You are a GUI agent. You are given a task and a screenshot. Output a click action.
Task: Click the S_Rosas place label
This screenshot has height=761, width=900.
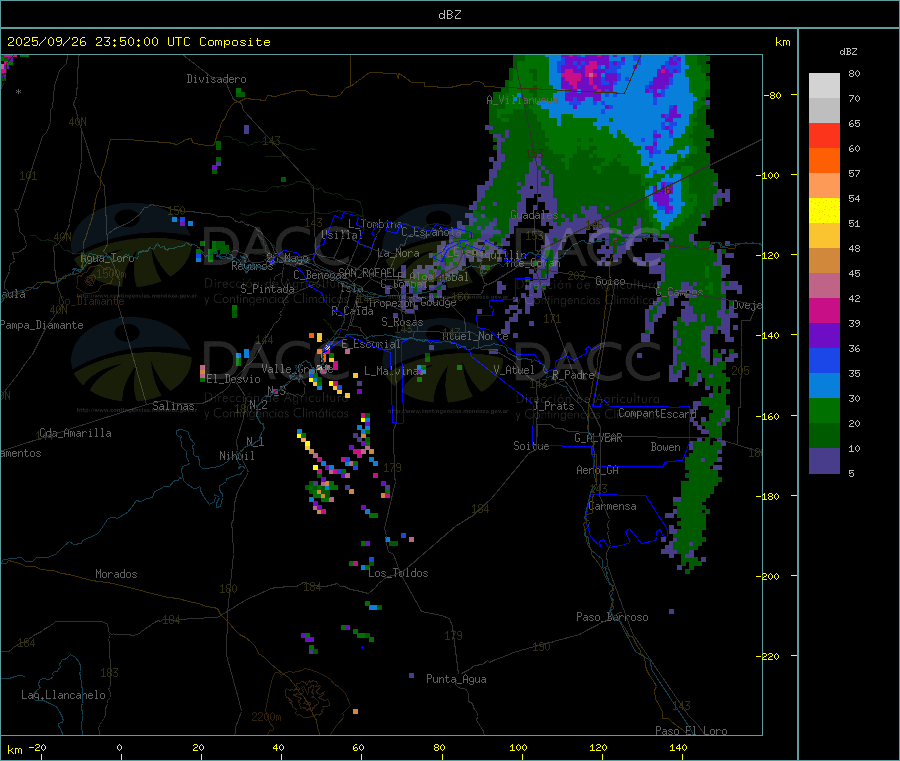(x=402, y=323)
